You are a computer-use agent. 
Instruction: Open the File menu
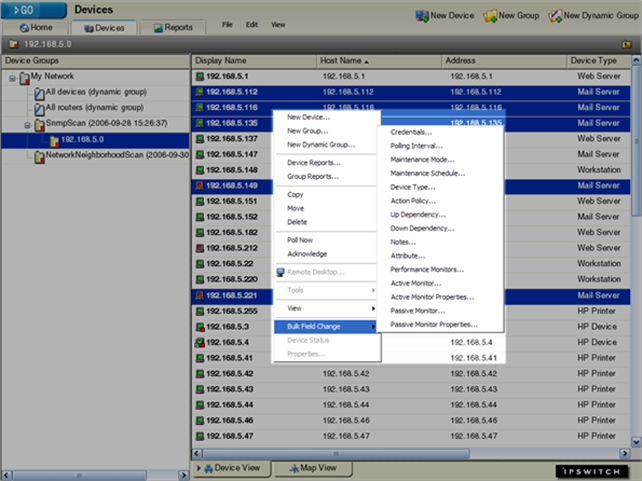(227, 25)
